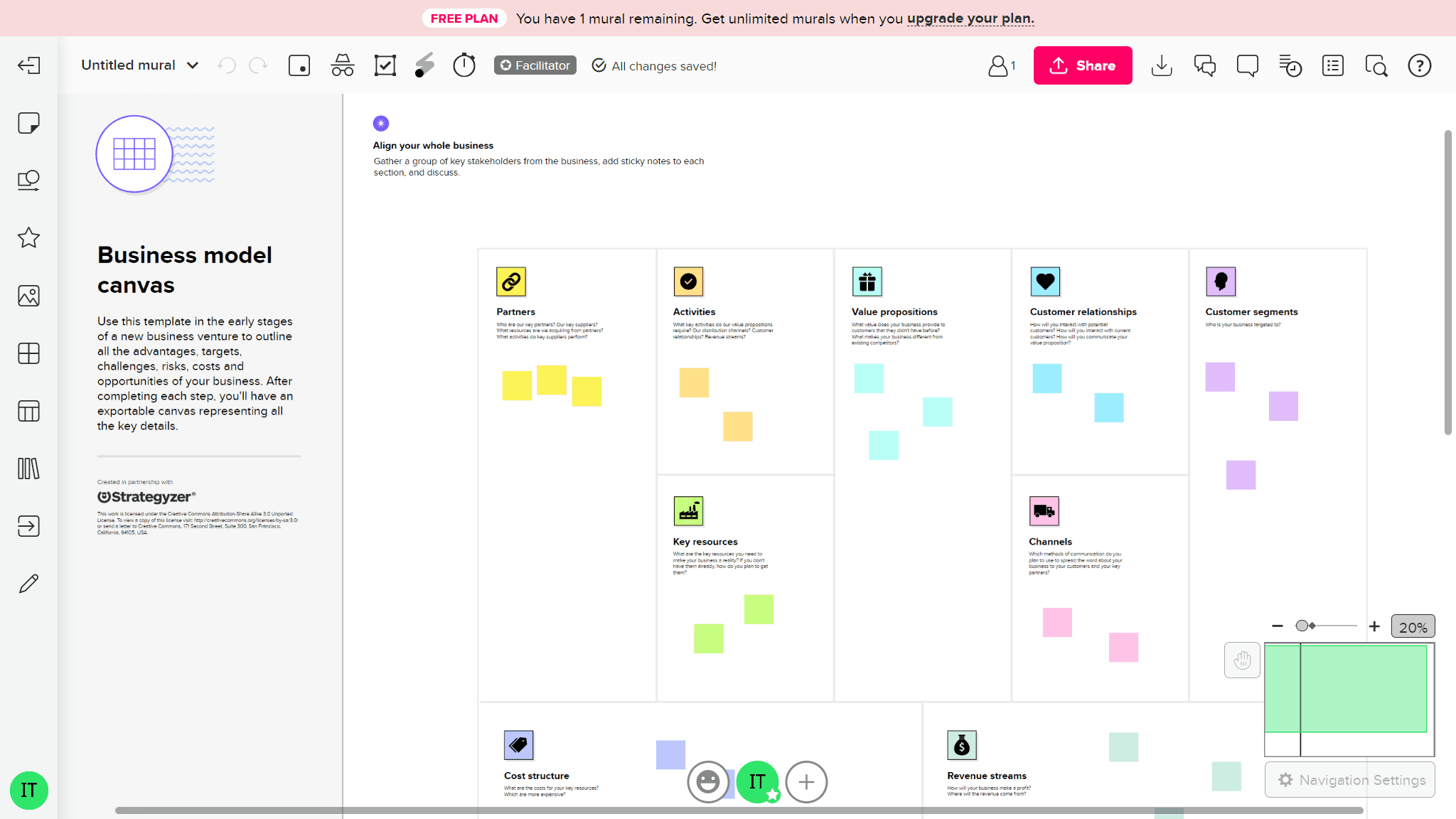Follow the upgrade your plan link
Screen dimensions: 1456x819
click(970, 18)
